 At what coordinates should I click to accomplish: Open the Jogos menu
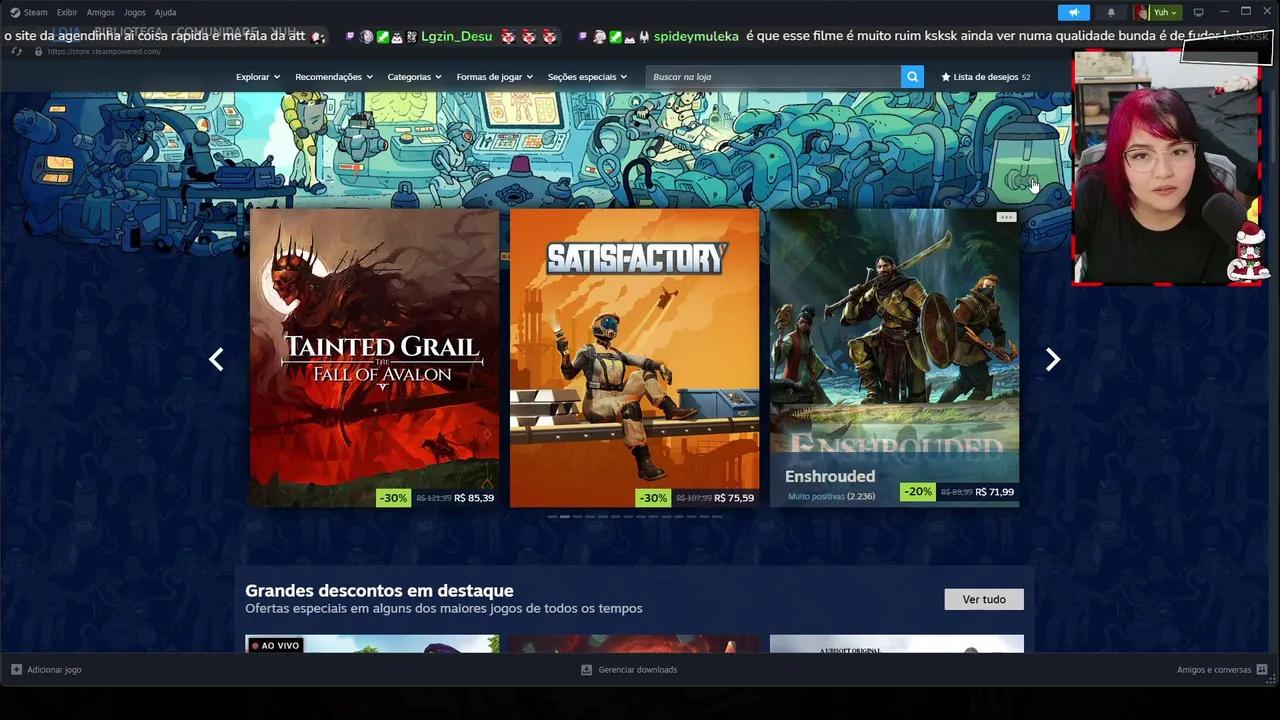tap(134, 12)
